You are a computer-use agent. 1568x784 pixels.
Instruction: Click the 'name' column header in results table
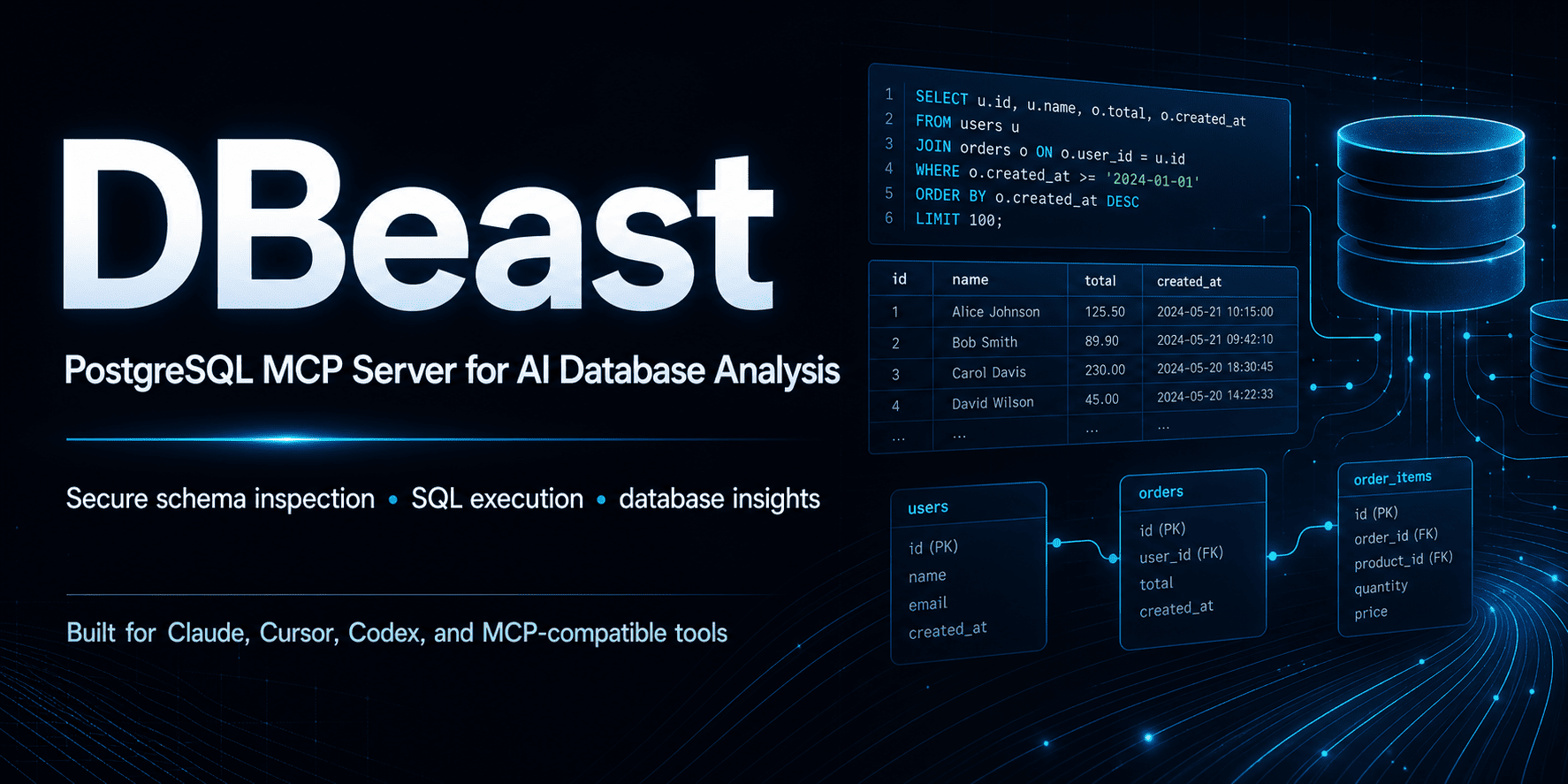970,280
